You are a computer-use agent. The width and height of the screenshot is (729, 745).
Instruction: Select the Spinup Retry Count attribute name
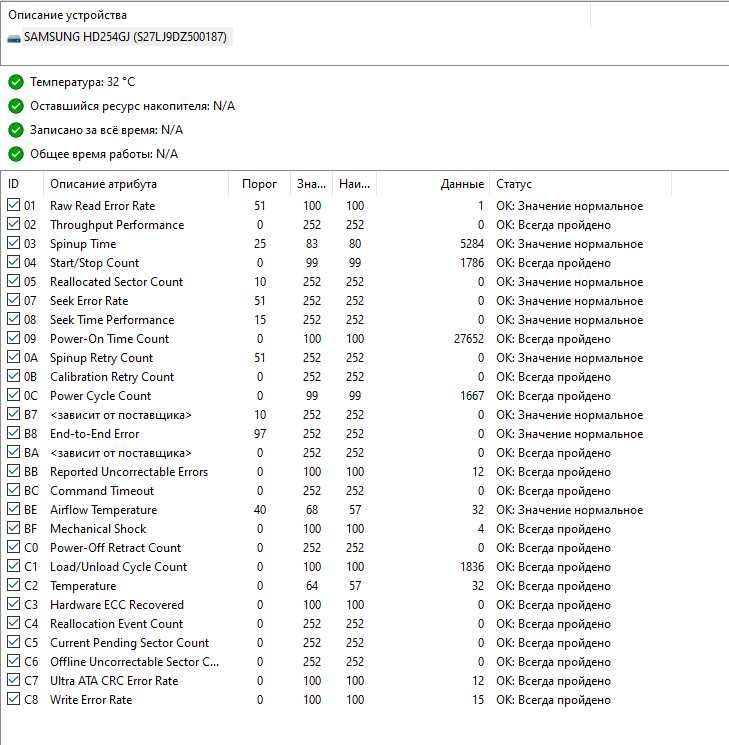(101, 358)
